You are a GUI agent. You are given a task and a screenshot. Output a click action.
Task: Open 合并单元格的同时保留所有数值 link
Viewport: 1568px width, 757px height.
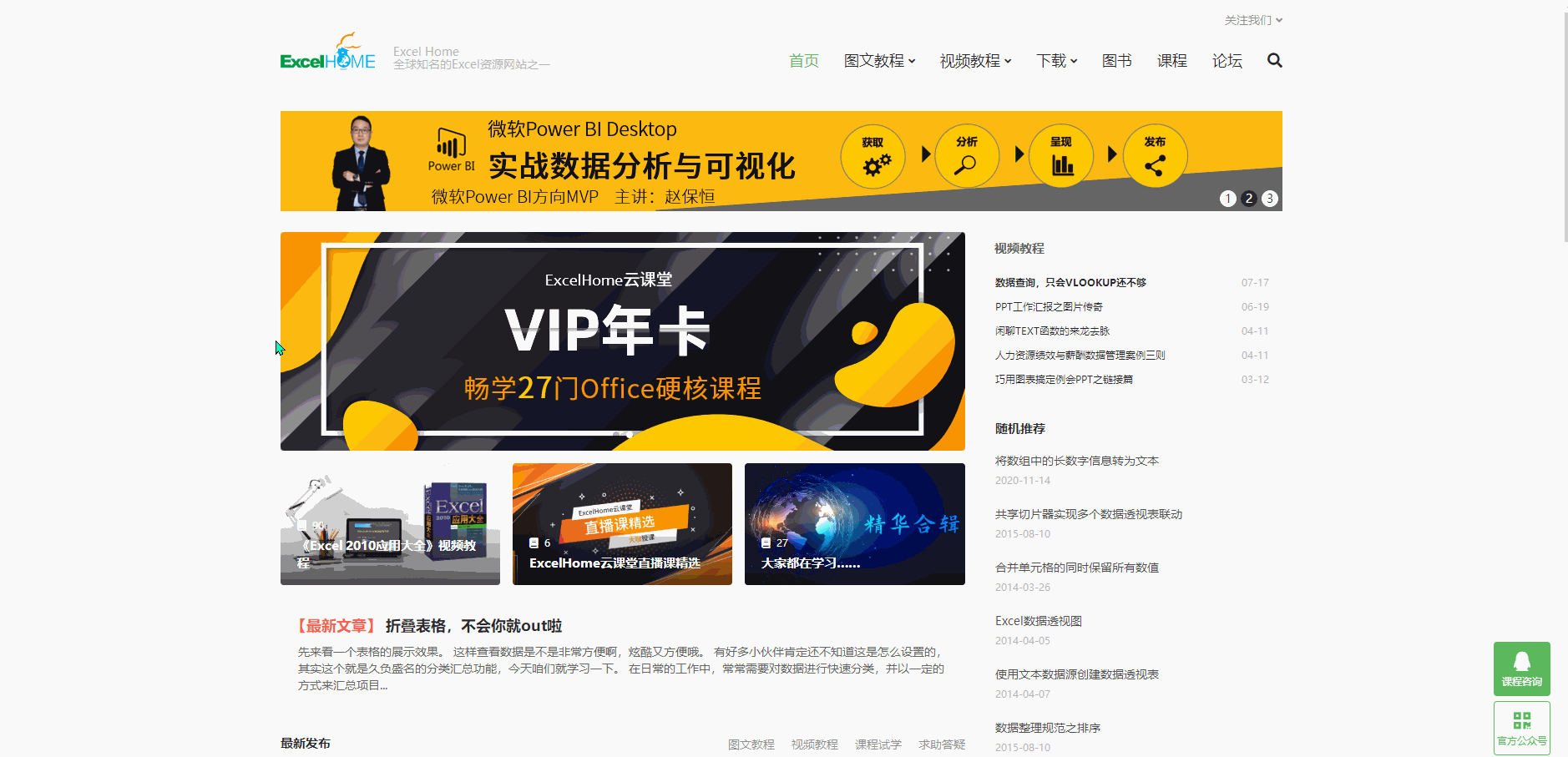click(x=1076, y=568)
